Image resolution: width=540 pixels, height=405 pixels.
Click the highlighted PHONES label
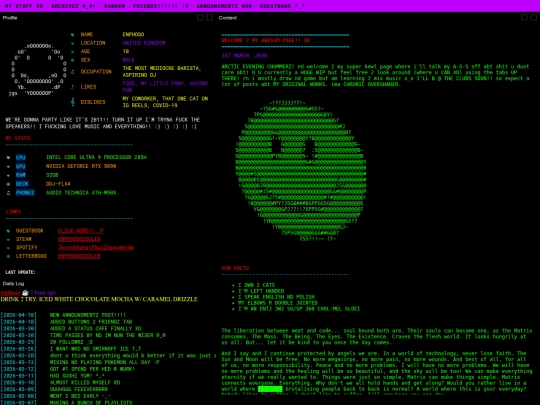click(x=25, y=193)
